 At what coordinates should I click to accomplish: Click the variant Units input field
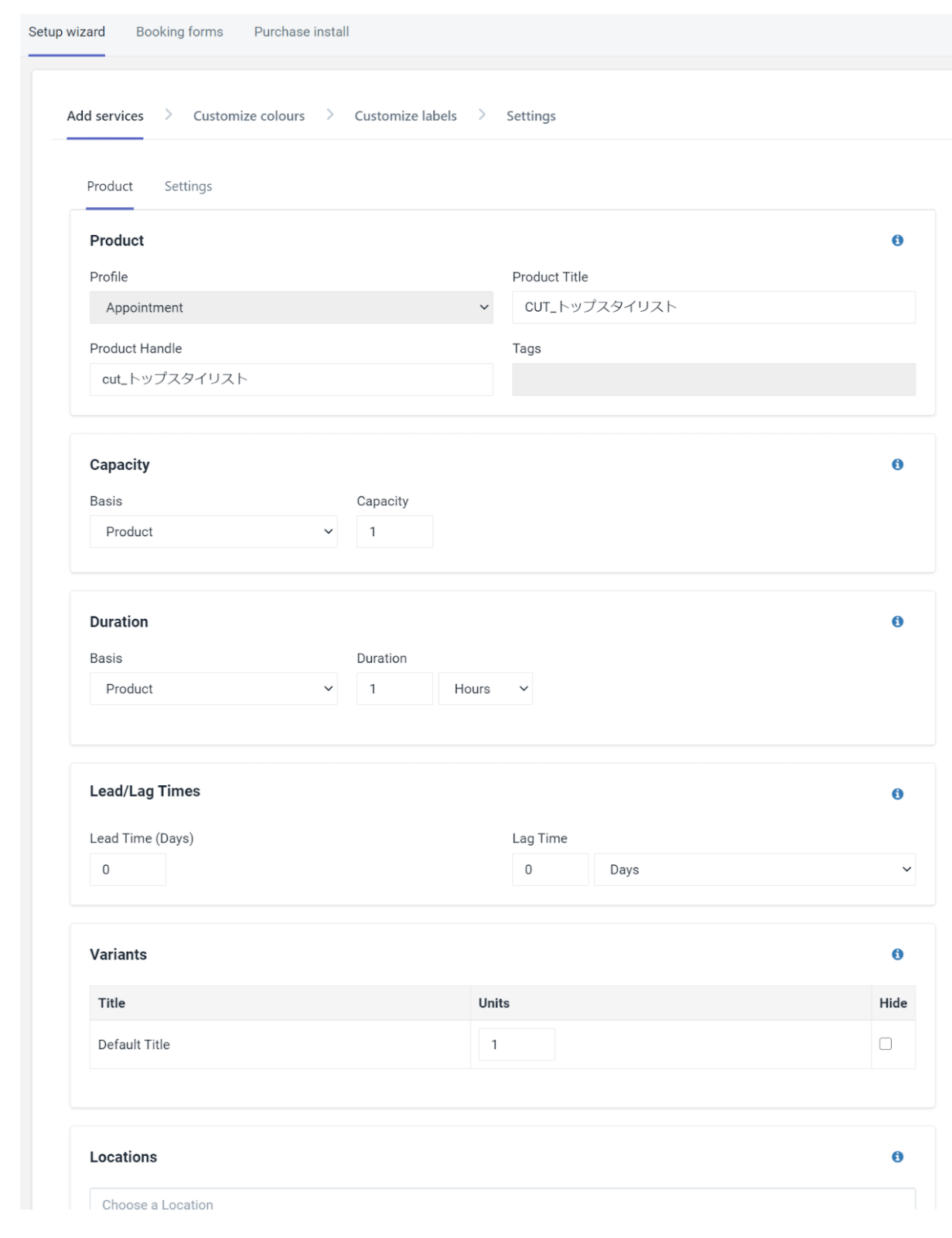(517, 1045)
